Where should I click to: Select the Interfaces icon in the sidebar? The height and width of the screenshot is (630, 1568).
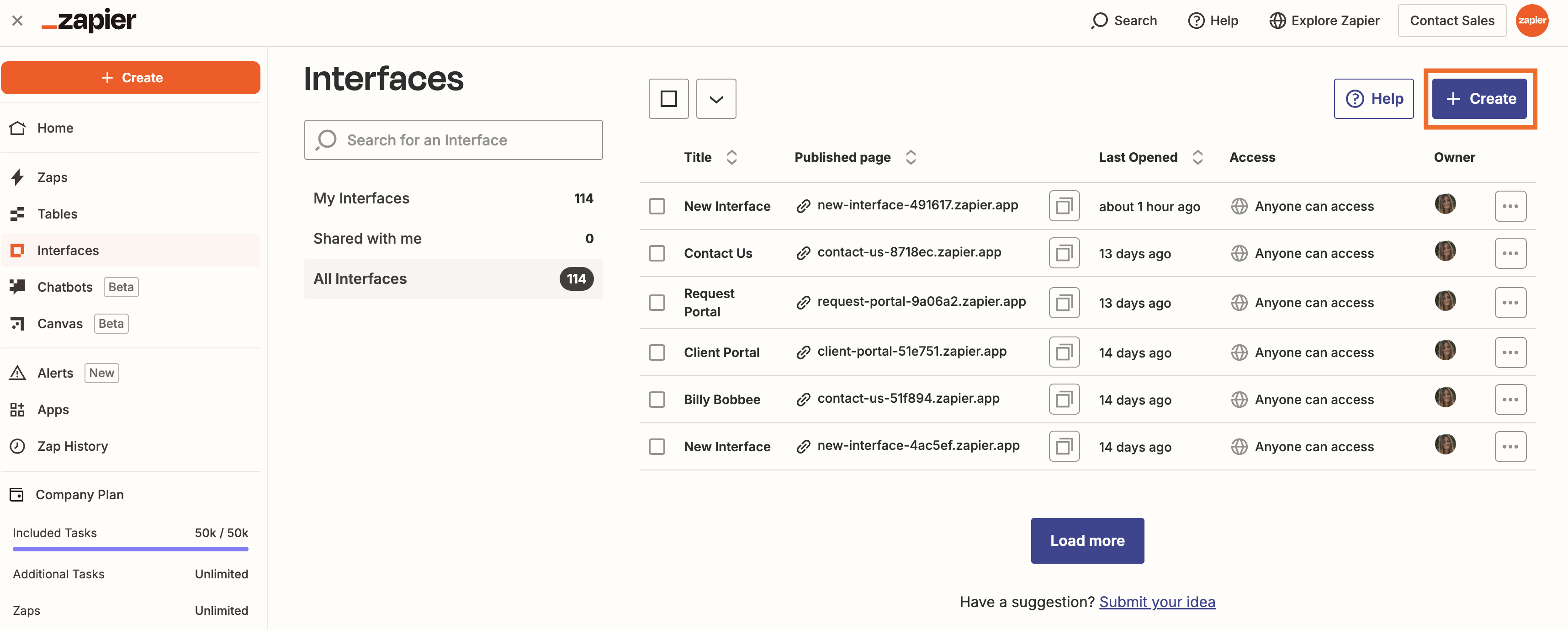18,250
